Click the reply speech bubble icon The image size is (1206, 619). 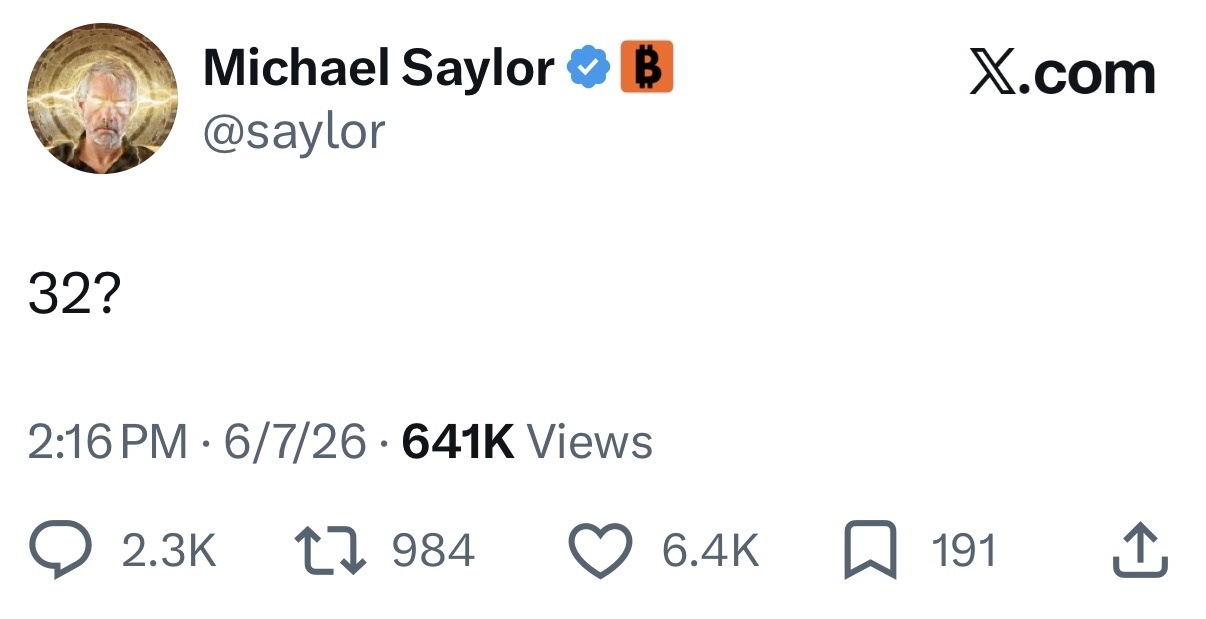pos(62,552)
